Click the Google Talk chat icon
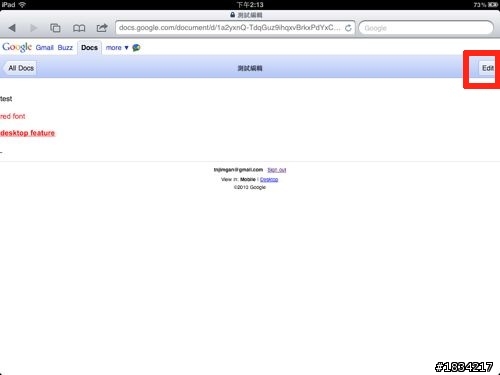Screen dimensions: 500x375 point(136,48)
